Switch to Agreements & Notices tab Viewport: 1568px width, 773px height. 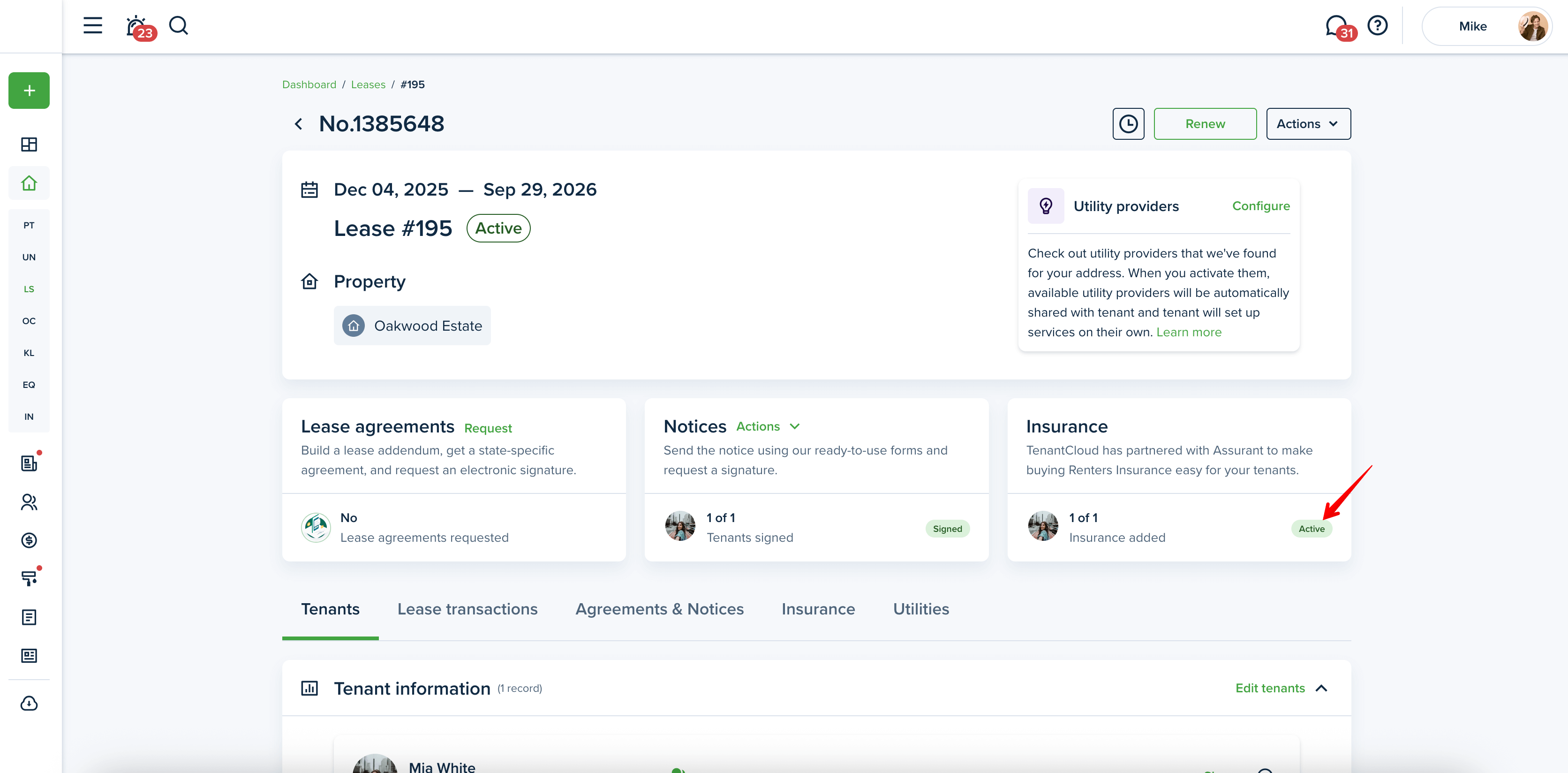(659, 609)
